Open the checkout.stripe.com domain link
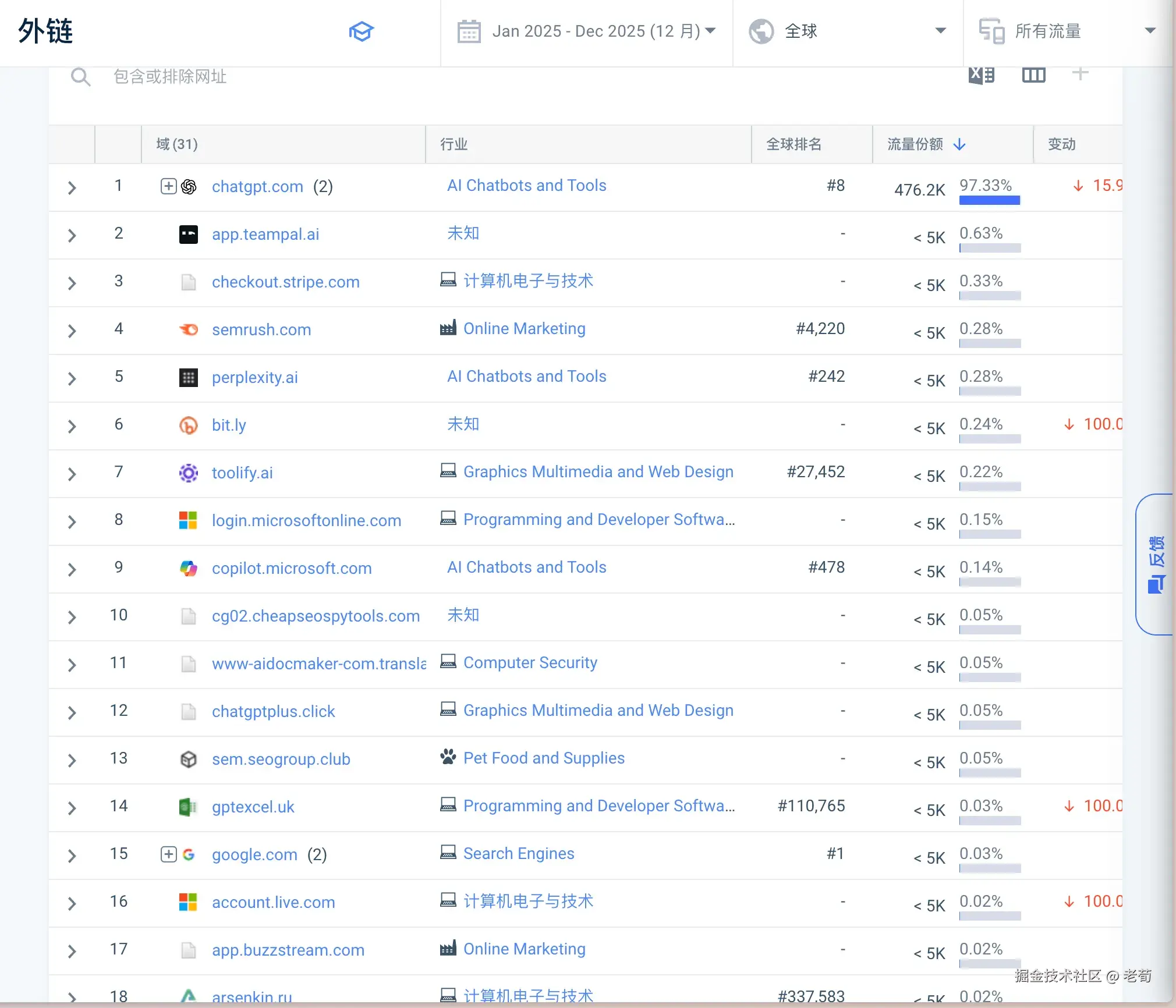Viewport: 1176px width, 1008px height. tap(286, 282)
